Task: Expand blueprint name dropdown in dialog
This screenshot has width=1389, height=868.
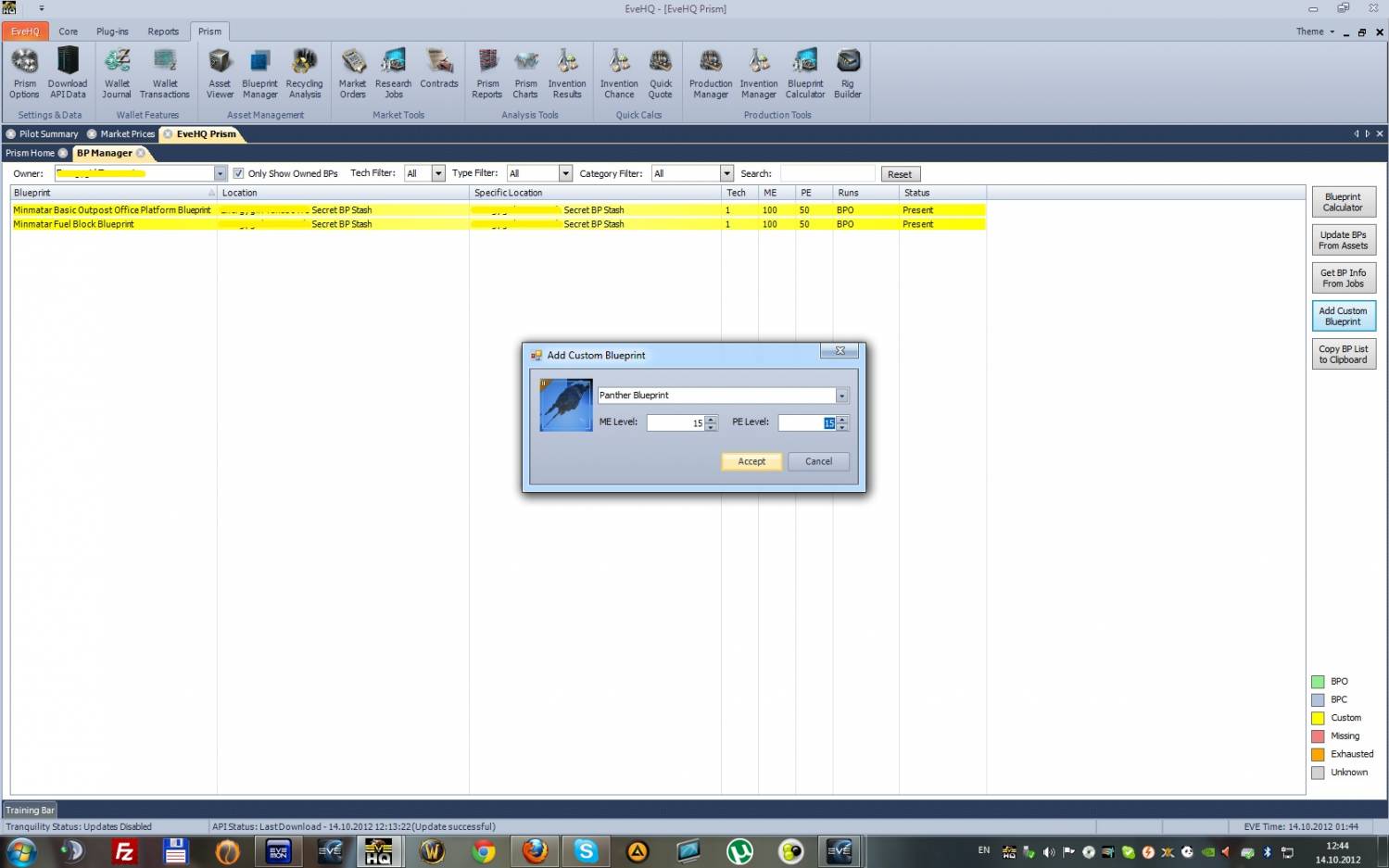Action: pyautogui.click(x=841, y=396)
